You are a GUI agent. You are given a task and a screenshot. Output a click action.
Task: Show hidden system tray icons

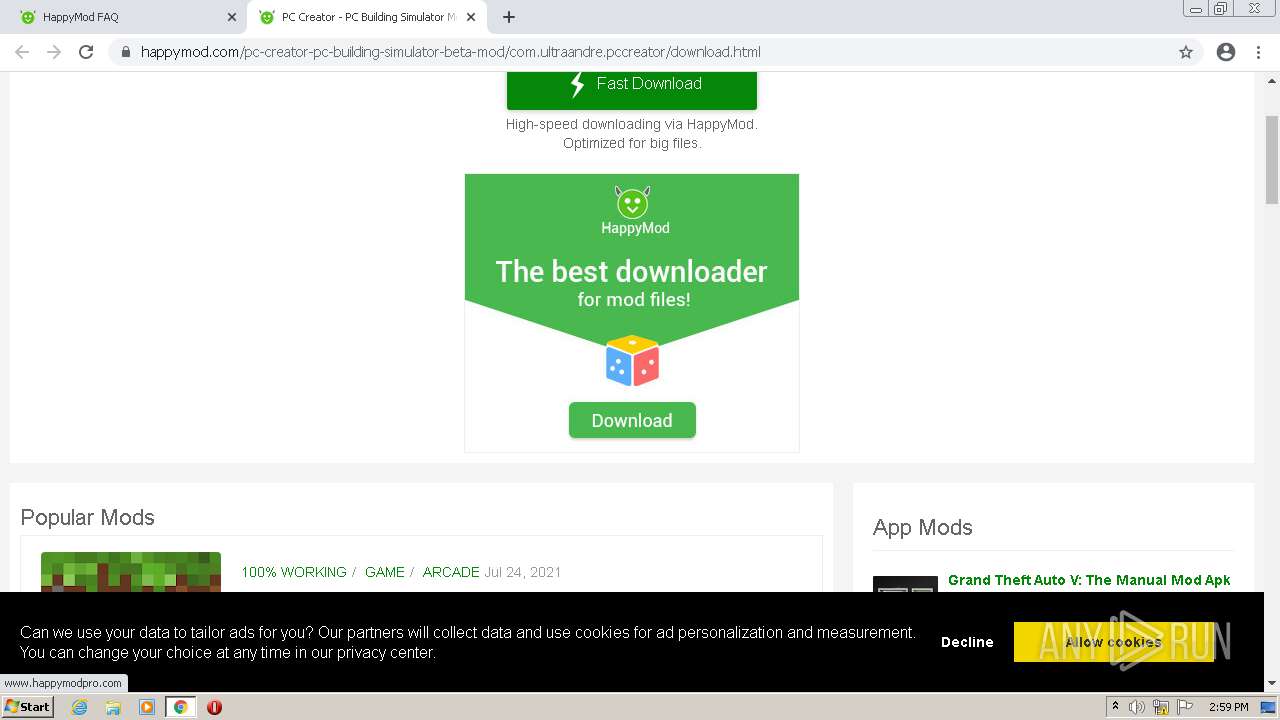(x=1115, y=707)
